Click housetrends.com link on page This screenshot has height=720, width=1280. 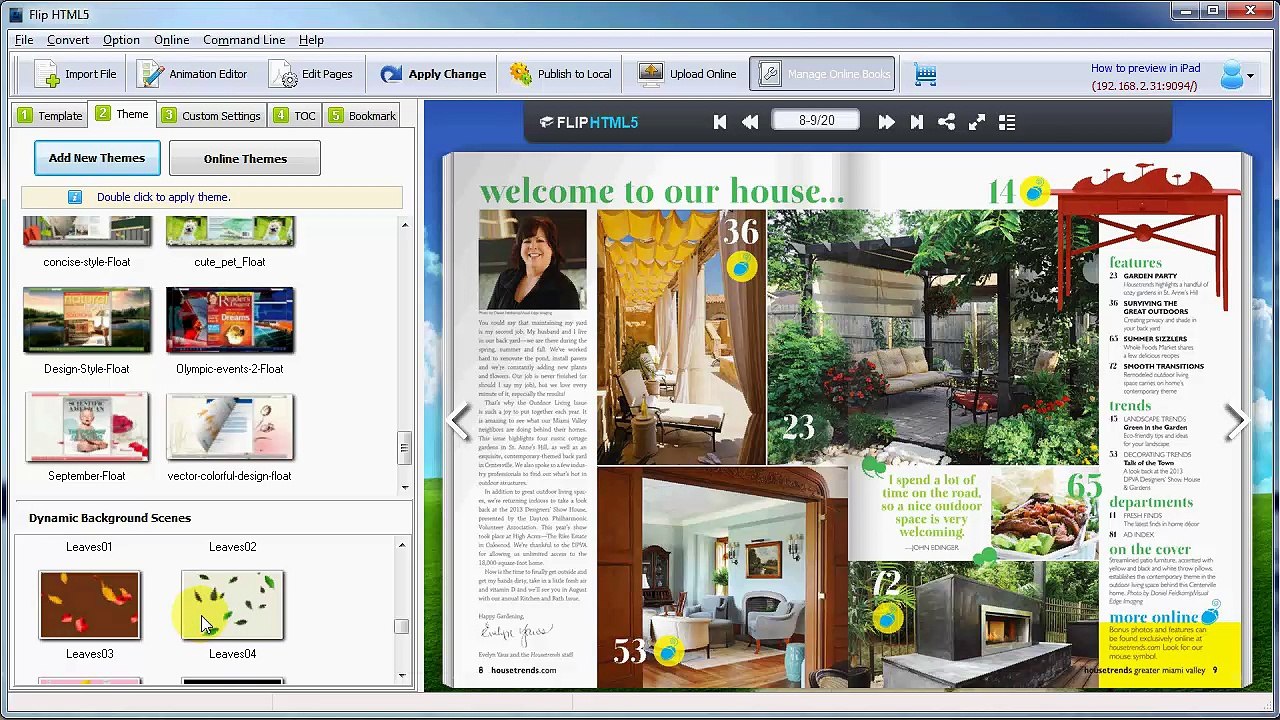click(x=523, y=670)
